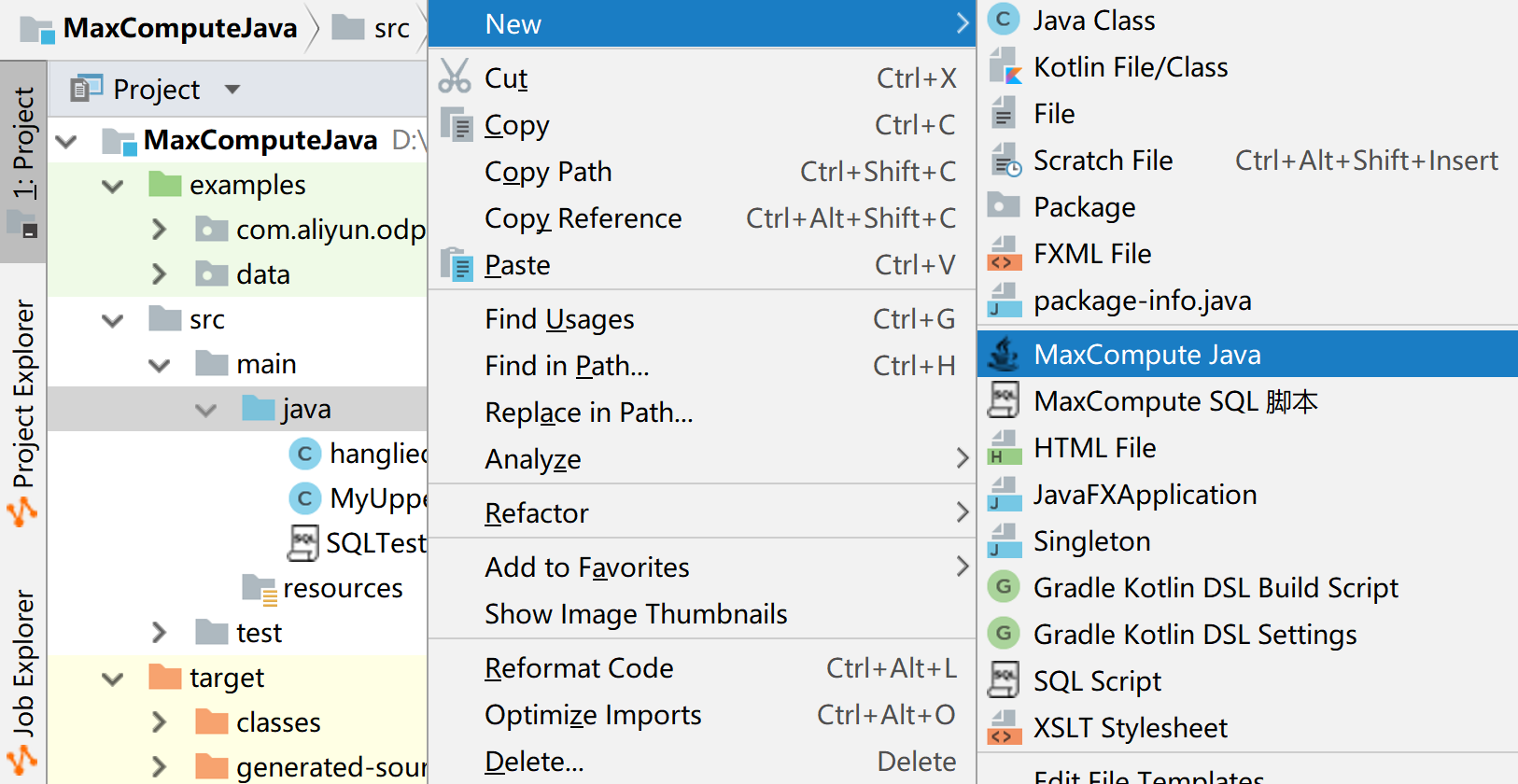Image resolution: width=1518 pixels, height=784 pixels.
Task: Click the SQL Script icon
Action: (1004, 681)
